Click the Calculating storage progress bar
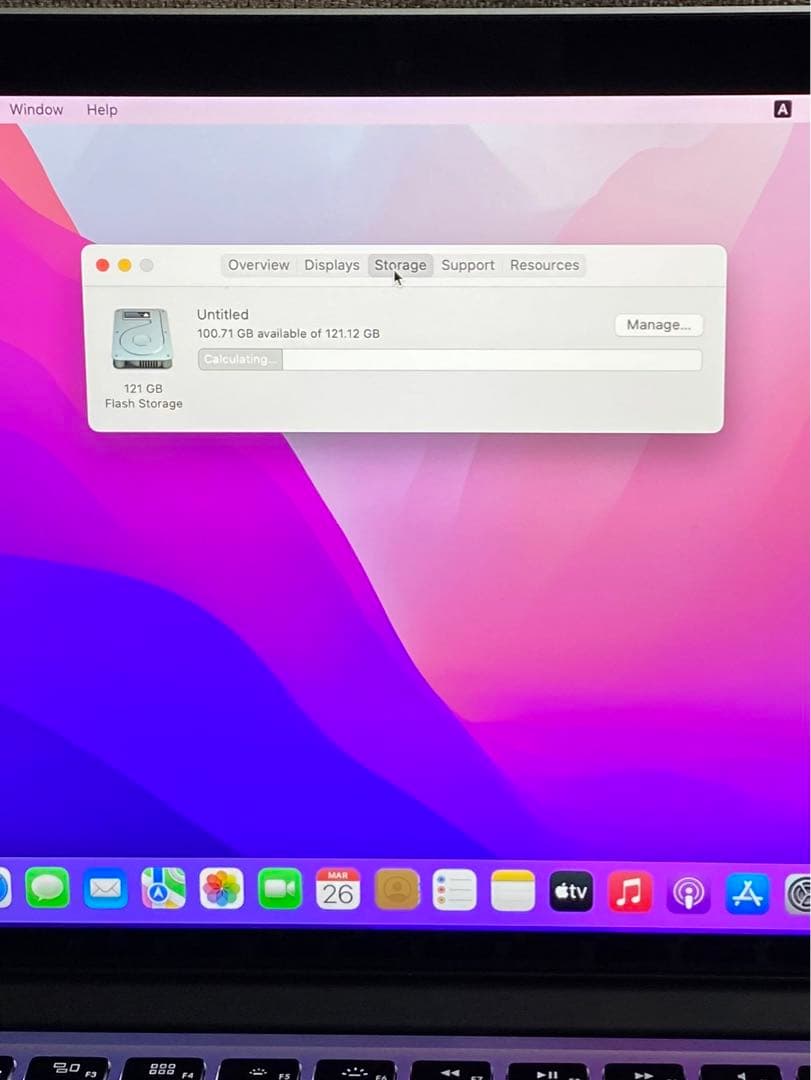Viewport: 811px width, 1080px height. pyautogui.click(x=448, y=359)
